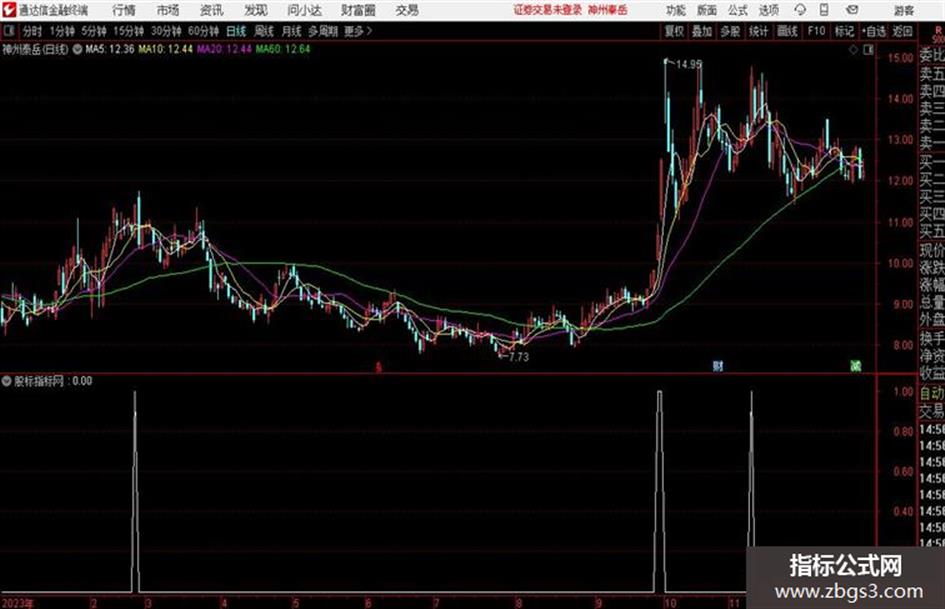Open the 公式 menu
Screen dimensions: 945x609
coord(738,10)
